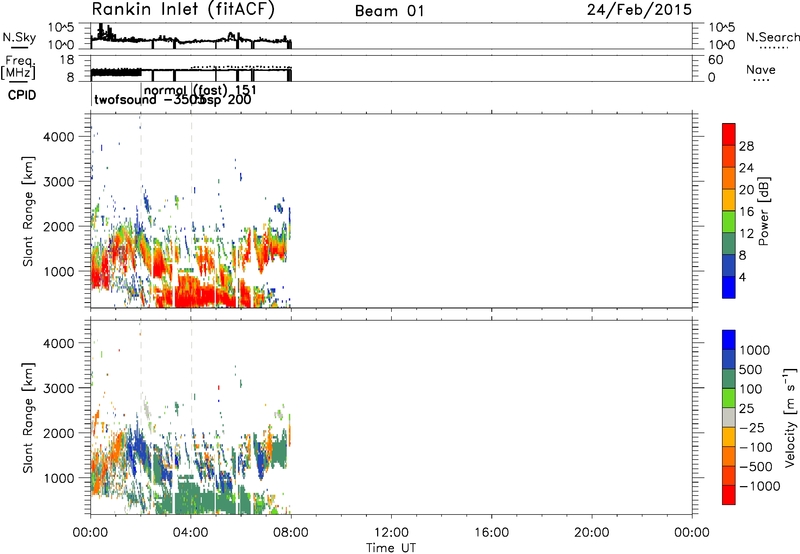The image size is (800, 554).
Task: Click the 'CPID' row label
Action: tap(22, 95)
